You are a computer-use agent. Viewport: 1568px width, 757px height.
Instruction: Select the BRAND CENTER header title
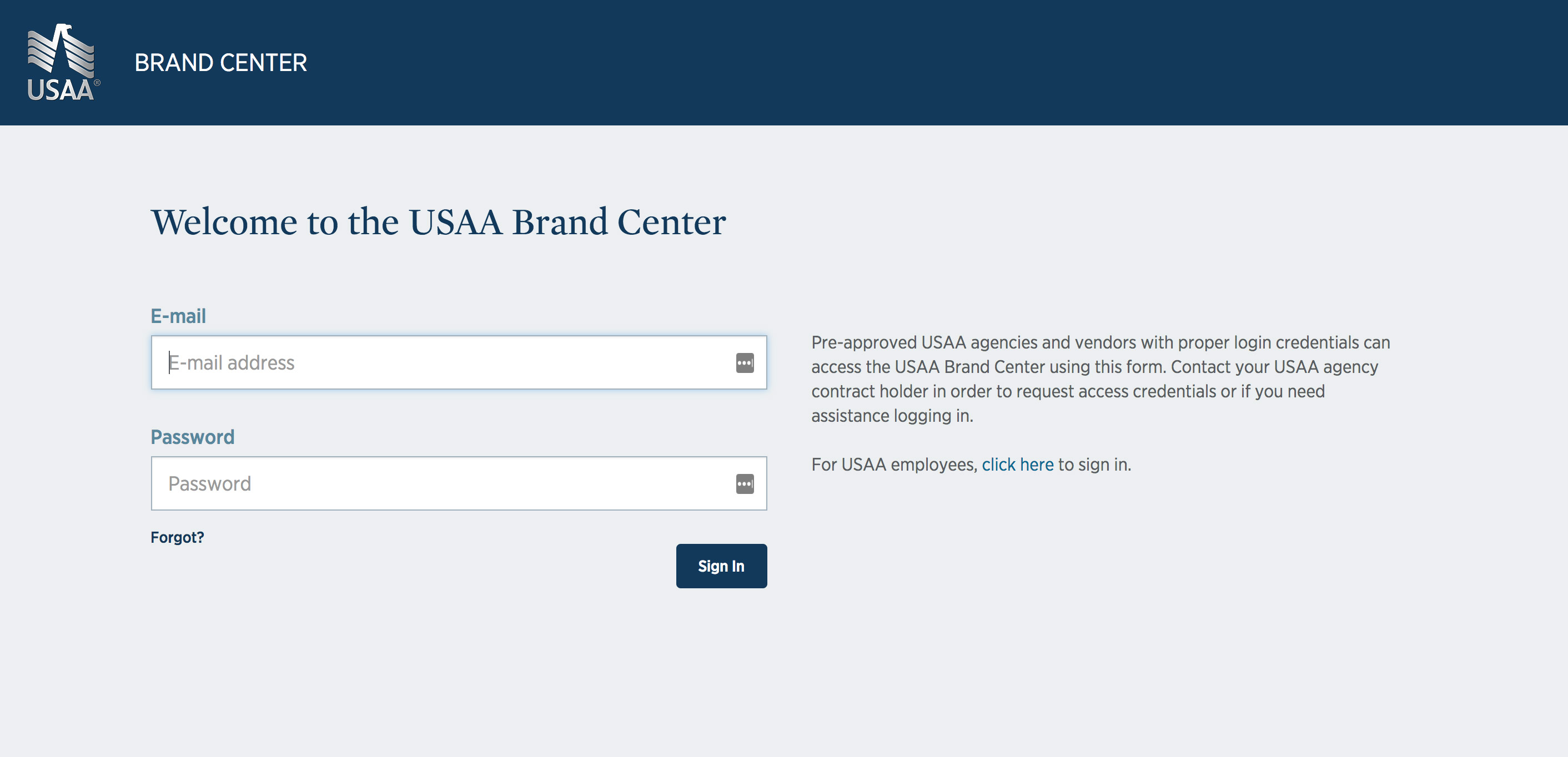pos(220,63)
